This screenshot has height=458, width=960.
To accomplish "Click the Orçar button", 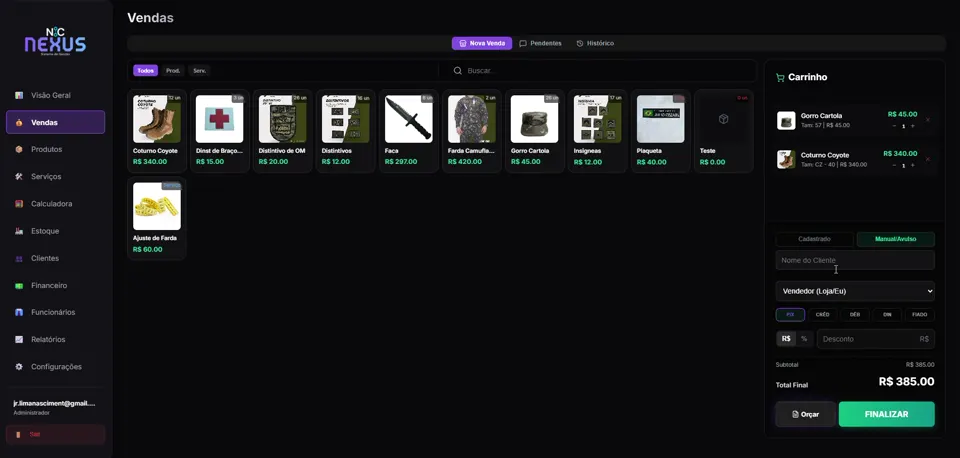I will click(805, 415).
